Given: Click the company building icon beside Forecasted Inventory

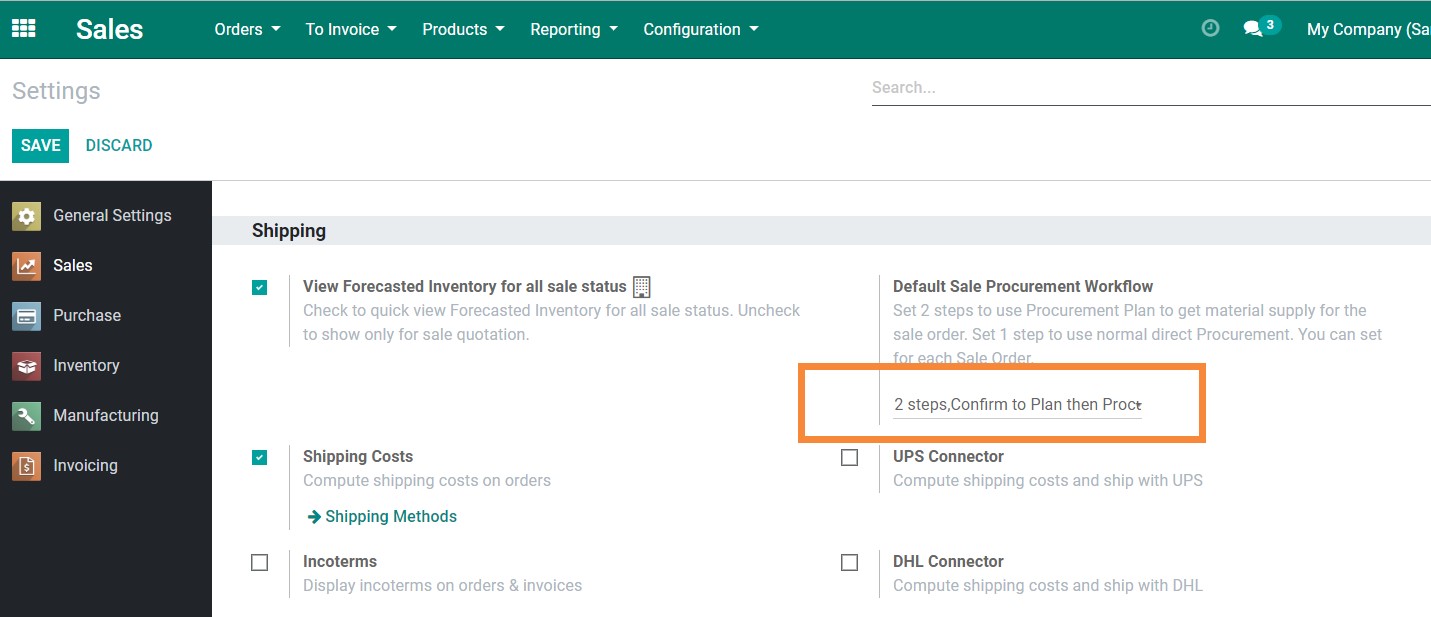Looking at the screenshot, I should point(642,287).
